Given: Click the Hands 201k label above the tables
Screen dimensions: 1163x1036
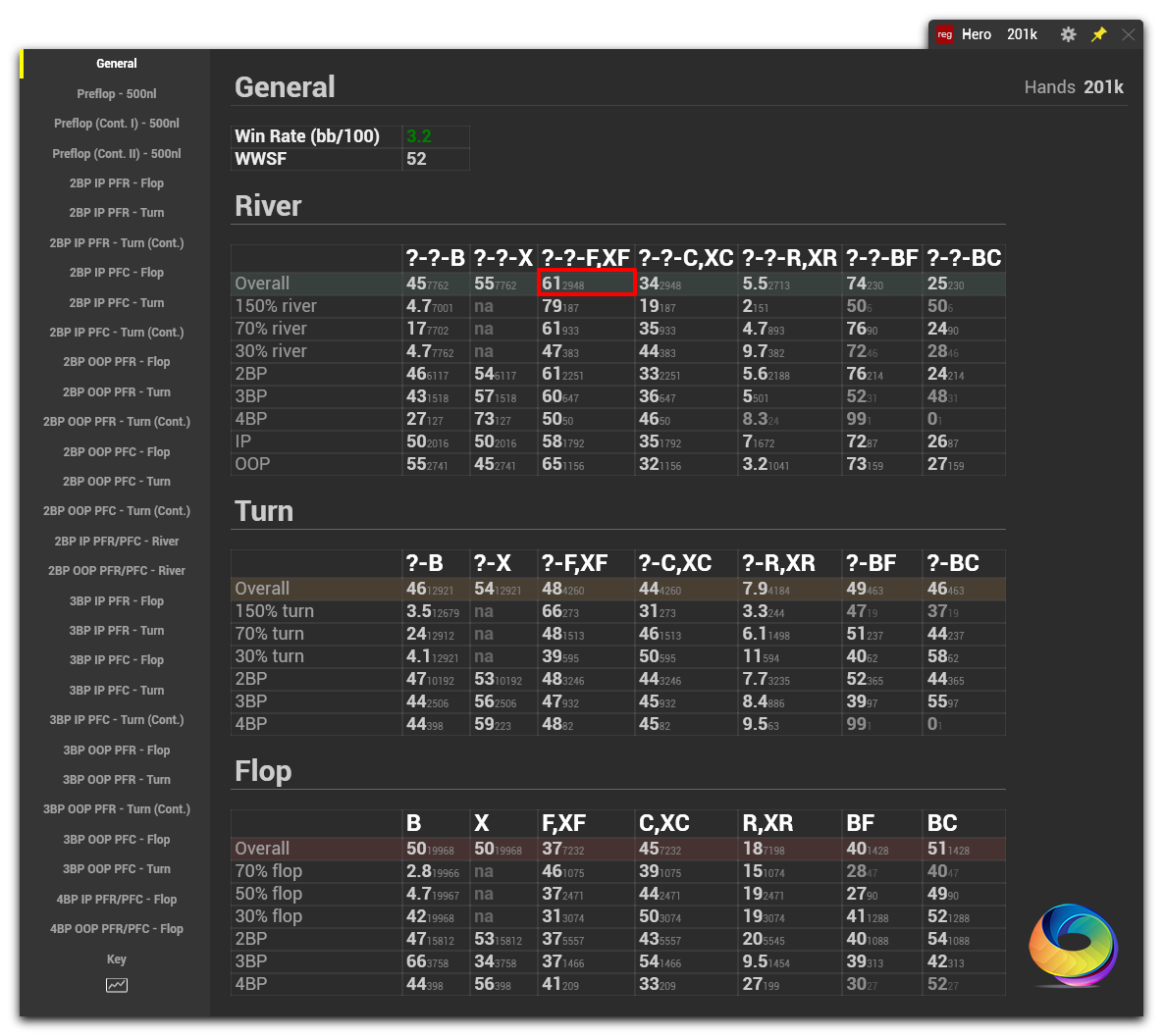Looking at the screenshot, I should pos(1075,86).
